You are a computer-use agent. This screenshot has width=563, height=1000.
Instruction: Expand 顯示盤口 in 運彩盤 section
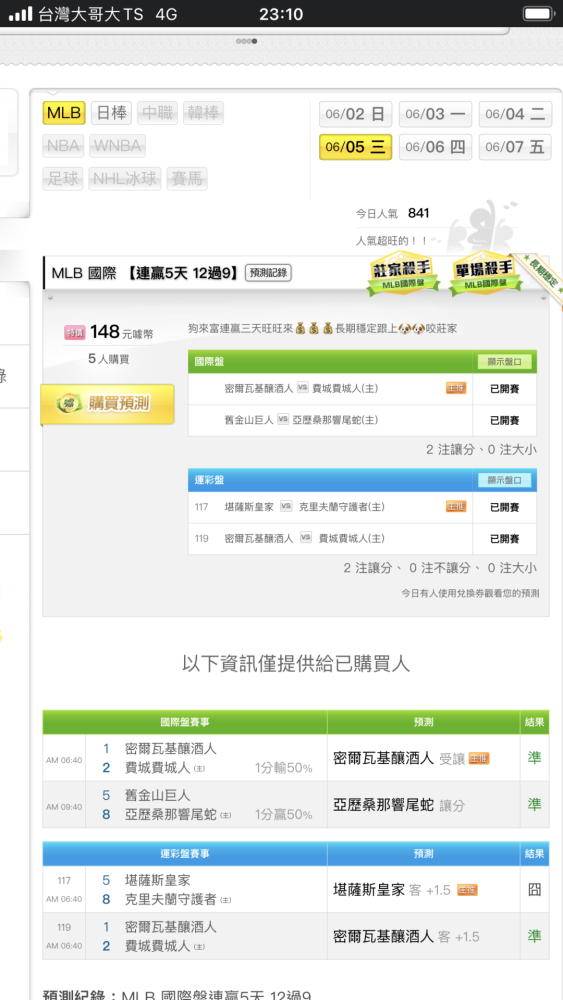click(x=504, y=480)
